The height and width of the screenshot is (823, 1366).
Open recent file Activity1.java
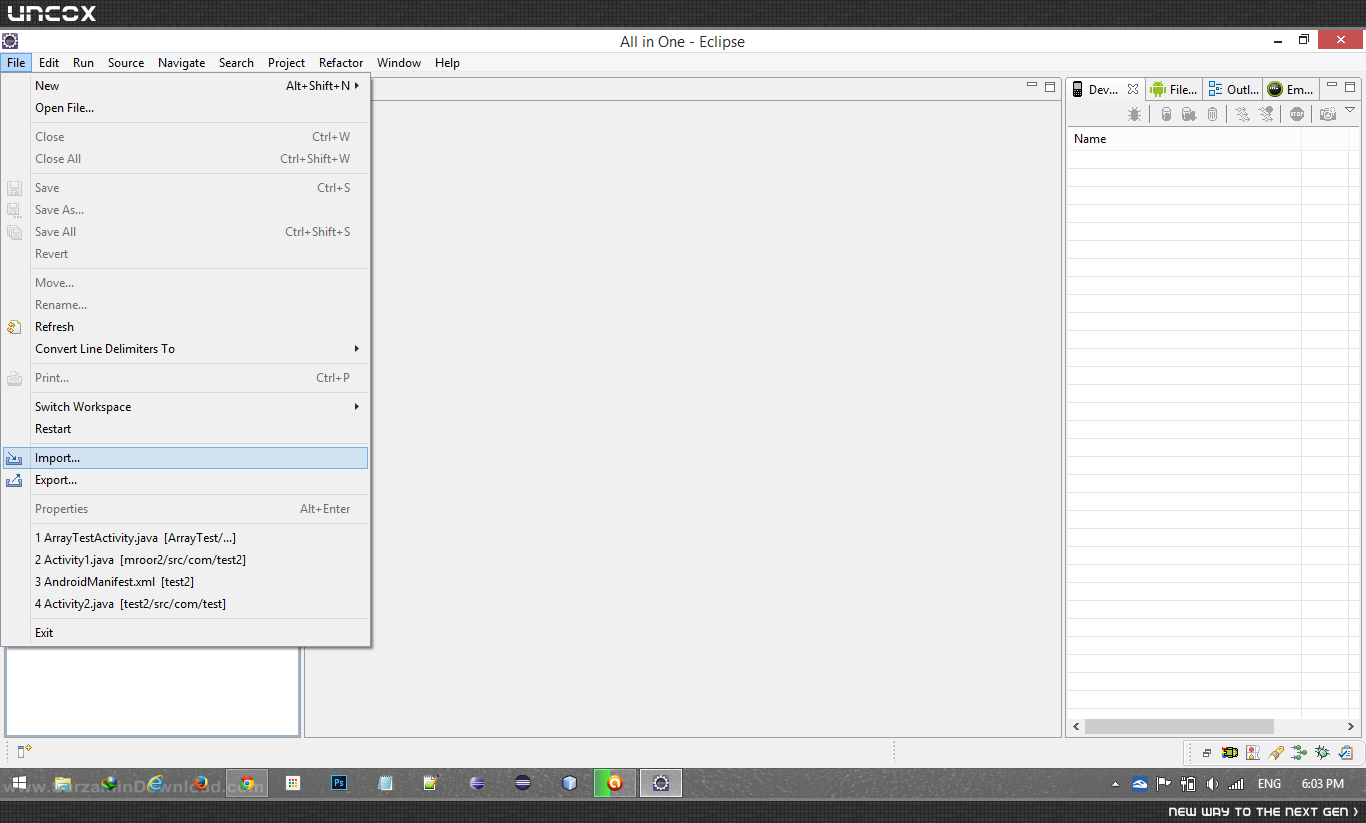pyautogui.click(x=186, y=560)
